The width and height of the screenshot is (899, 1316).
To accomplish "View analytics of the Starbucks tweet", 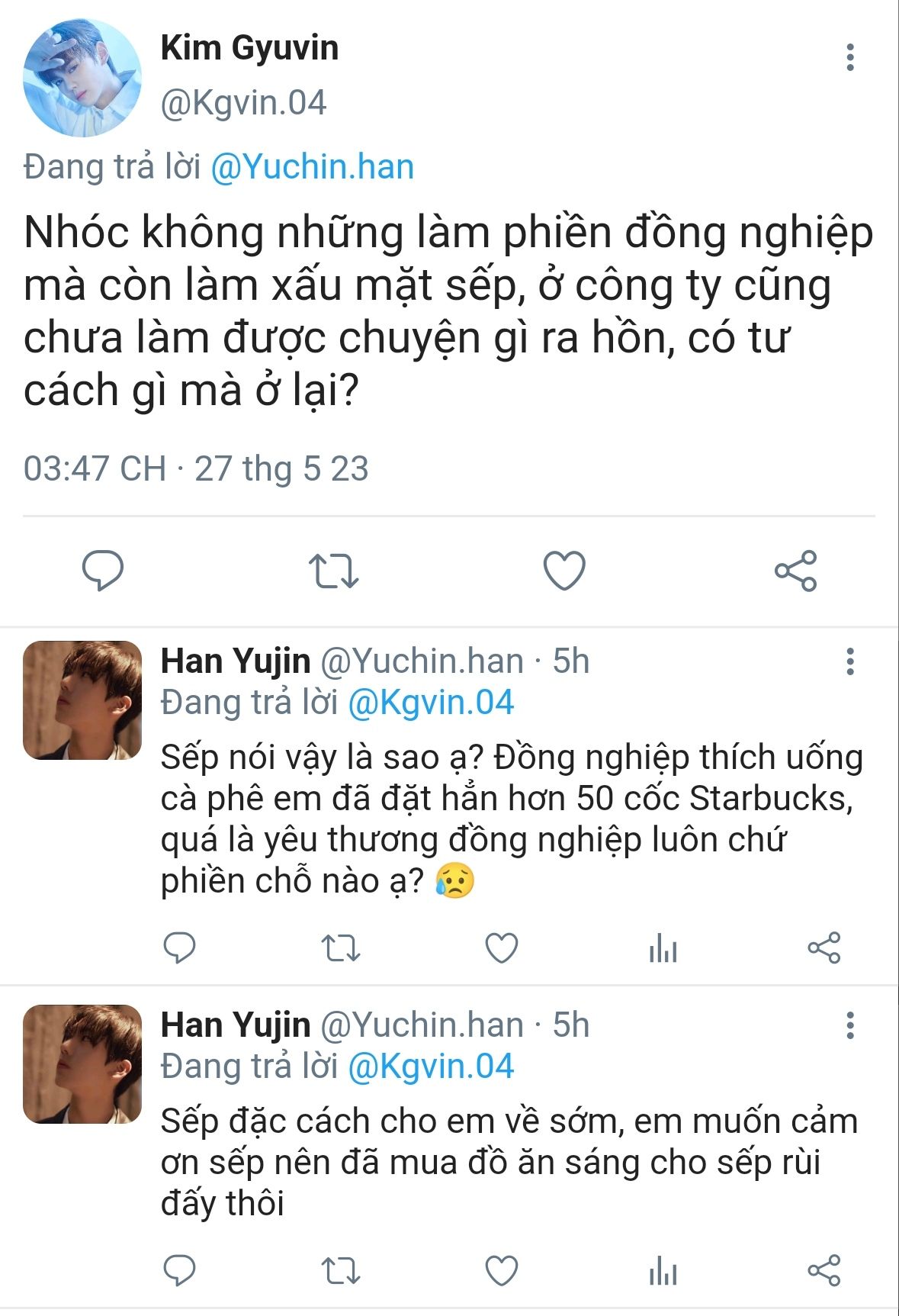I will point(663,948).
